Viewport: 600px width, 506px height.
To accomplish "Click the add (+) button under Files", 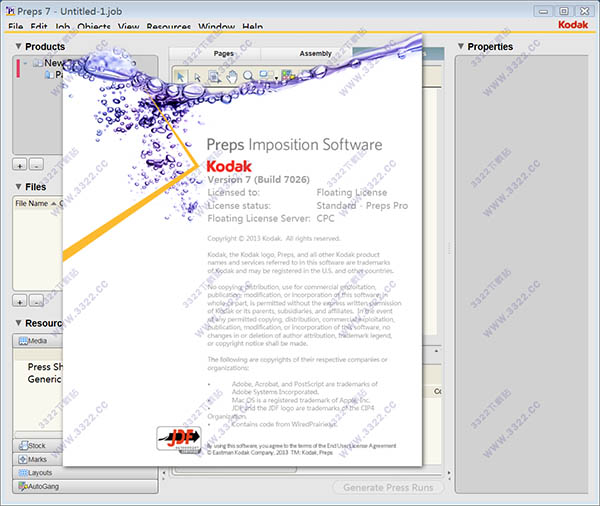I will click(20, 300).
